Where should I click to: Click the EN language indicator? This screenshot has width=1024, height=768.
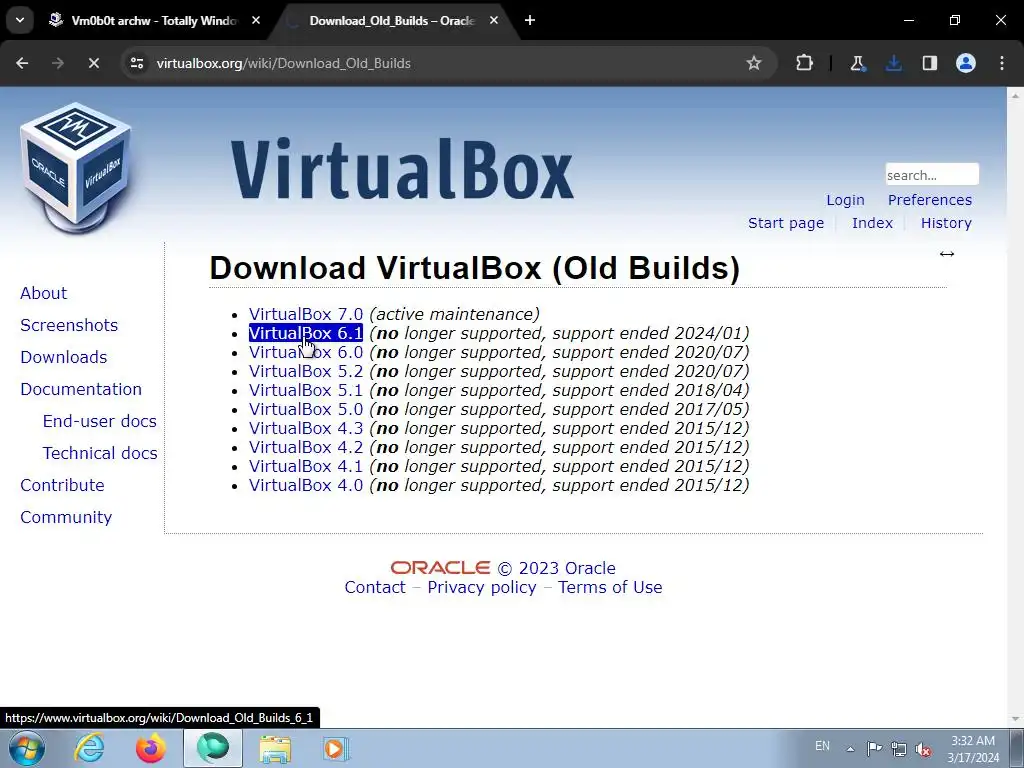822,746
